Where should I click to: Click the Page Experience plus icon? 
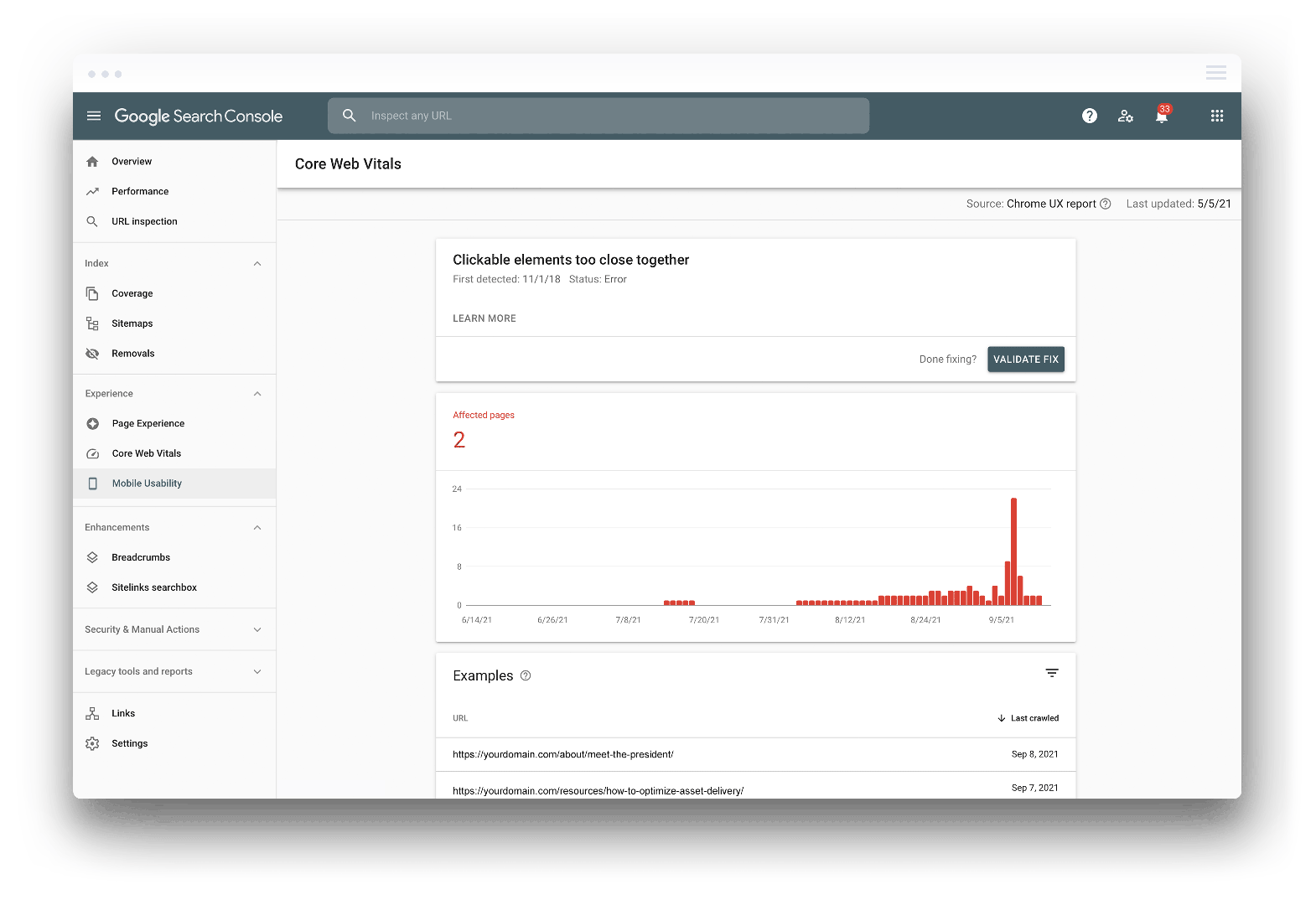(x=93, y=424)
